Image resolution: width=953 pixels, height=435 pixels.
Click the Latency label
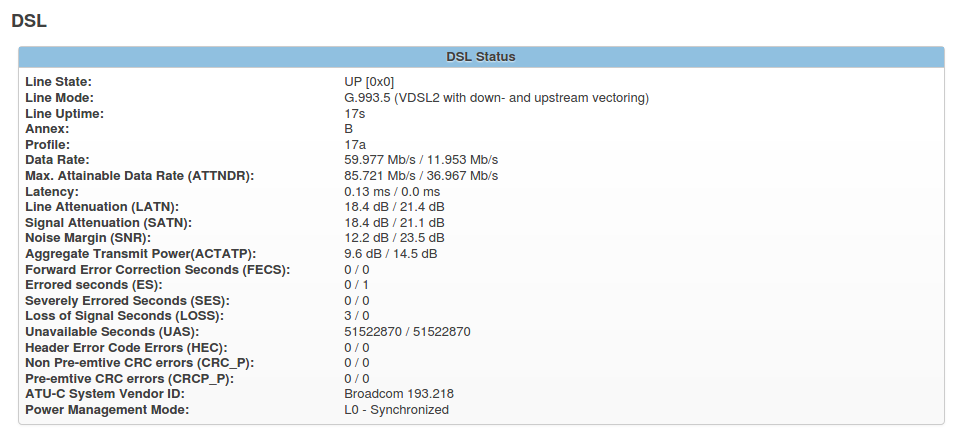pyautogui.click(x=51, y=191)
